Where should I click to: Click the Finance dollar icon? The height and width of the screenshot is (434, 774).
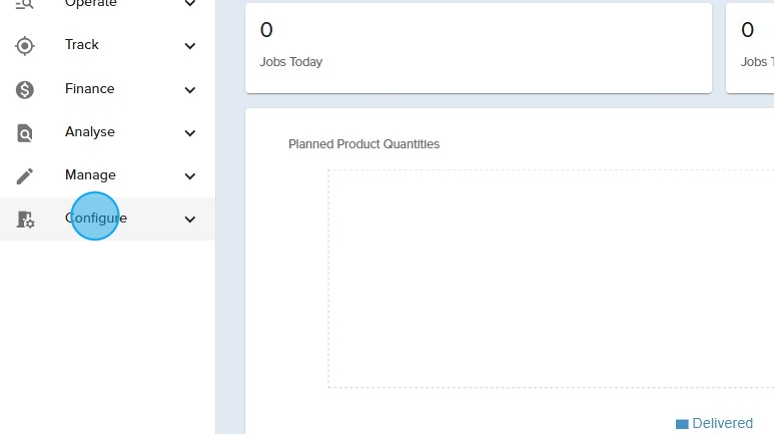[x=25, y=89]
